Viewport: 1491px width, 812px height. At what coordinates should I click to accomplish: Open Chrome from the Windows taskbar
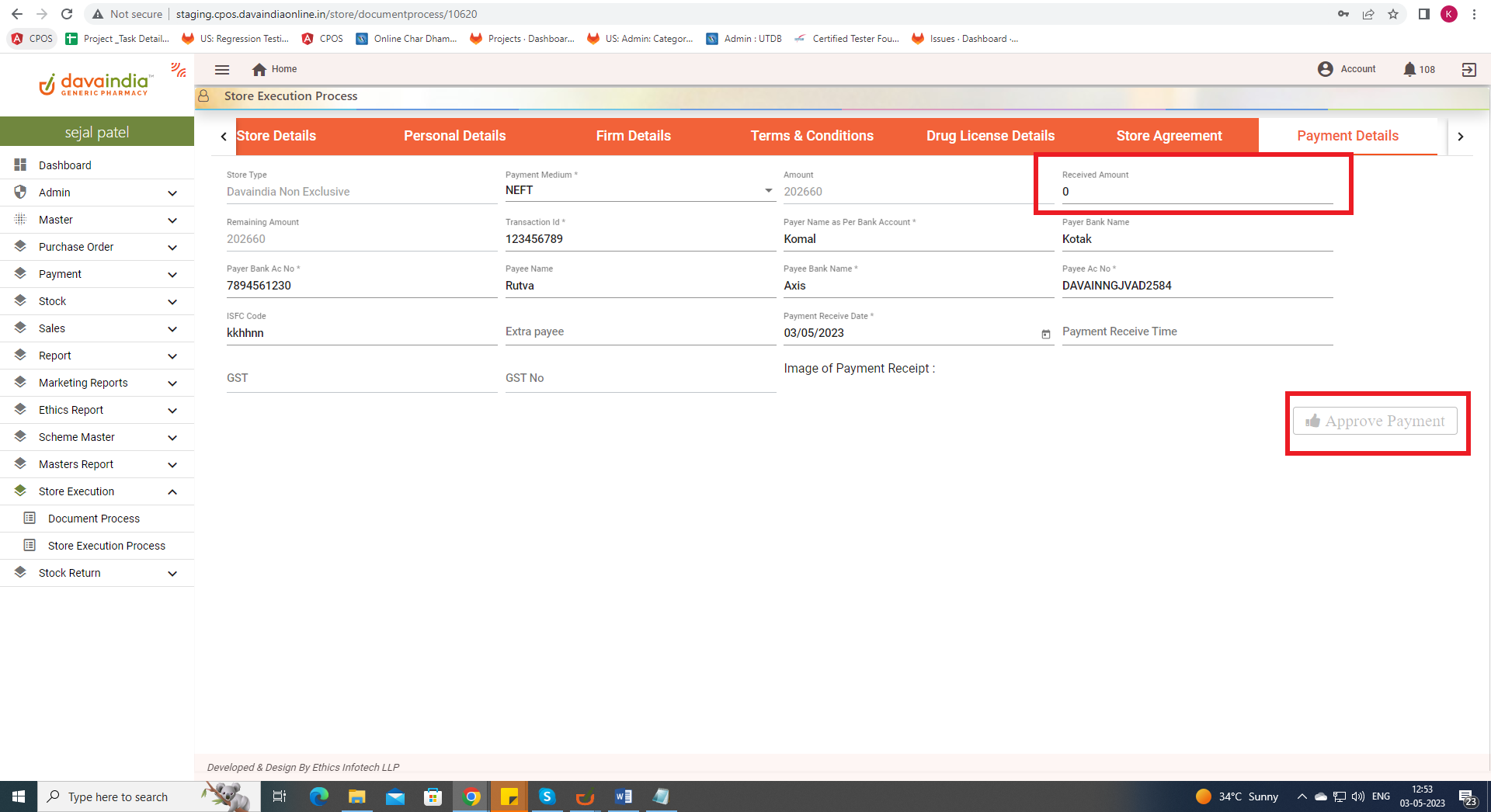click(471, 796)
